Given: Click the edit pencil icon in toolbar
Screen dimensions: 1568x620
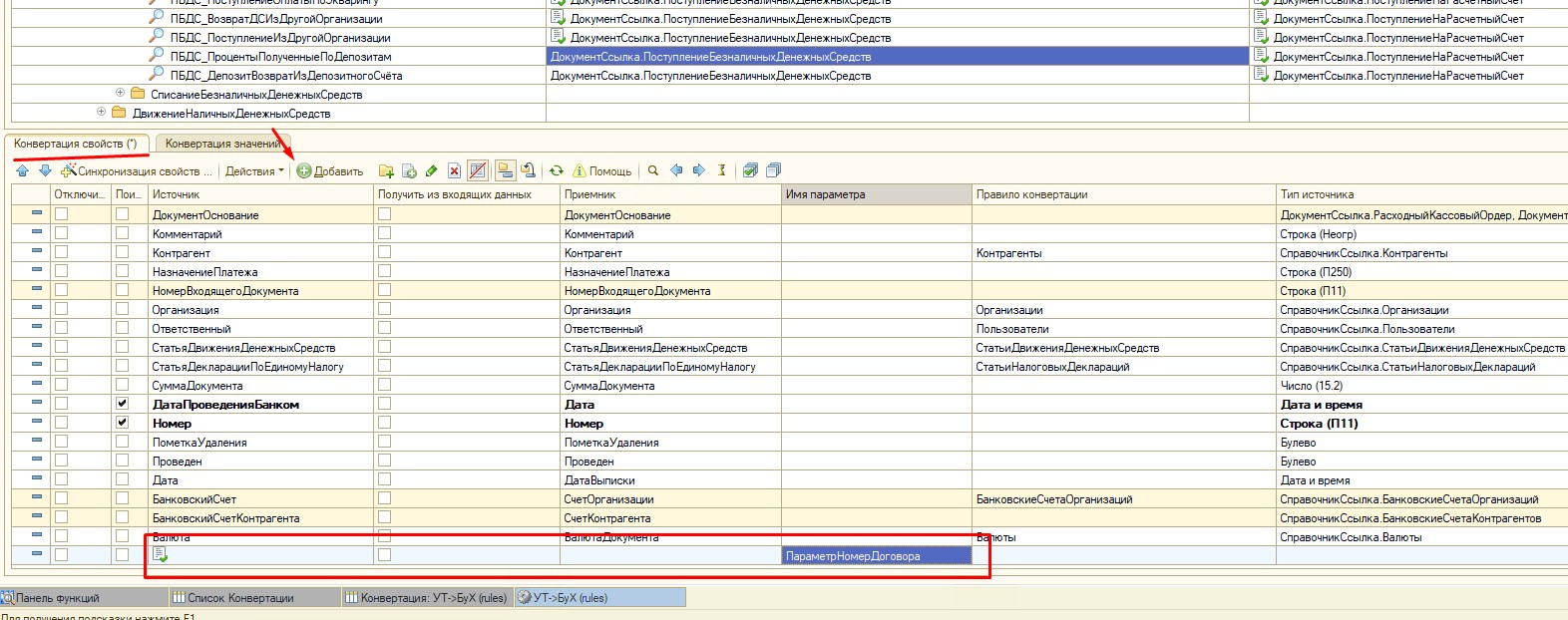Looking at the screenshot, I should (x=431, y=171).
